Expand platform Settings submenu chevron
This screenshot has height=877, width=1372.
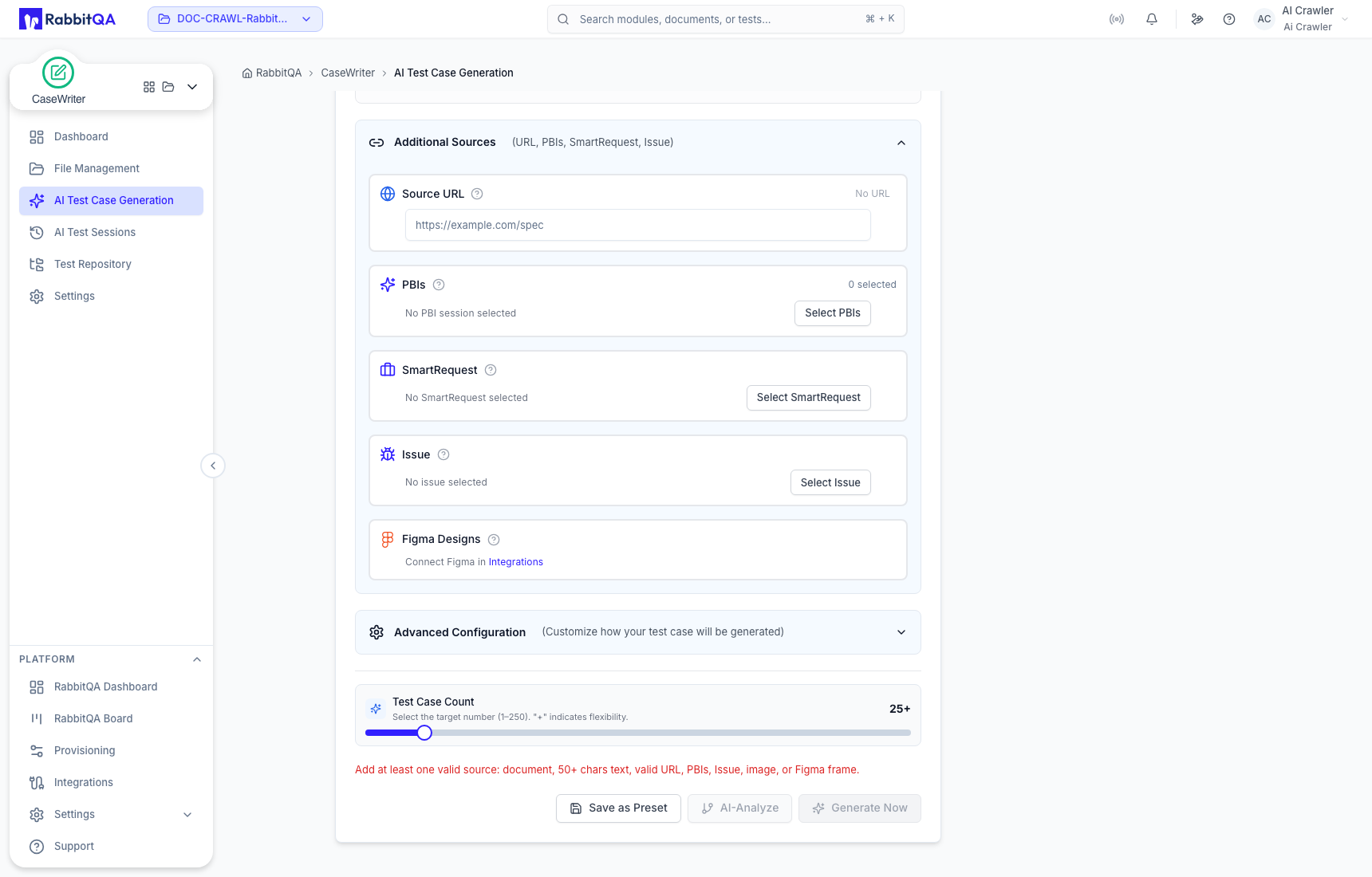(187, 815)
